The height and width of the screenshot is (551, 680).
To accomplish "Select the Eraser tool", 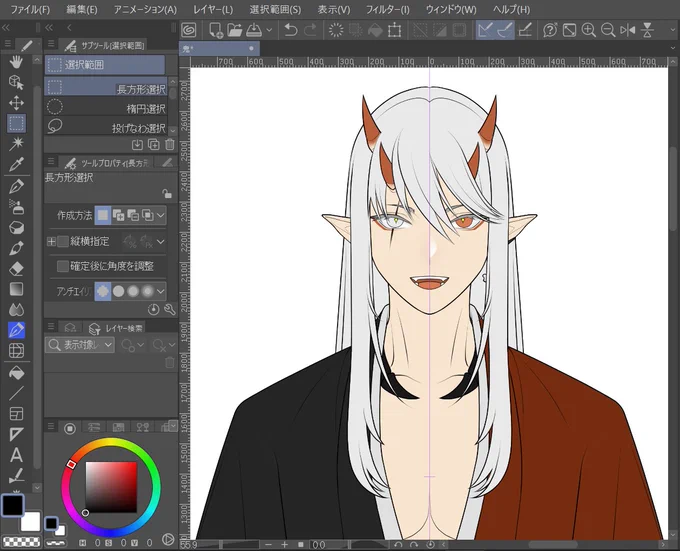I will click(x=16, y=269).
